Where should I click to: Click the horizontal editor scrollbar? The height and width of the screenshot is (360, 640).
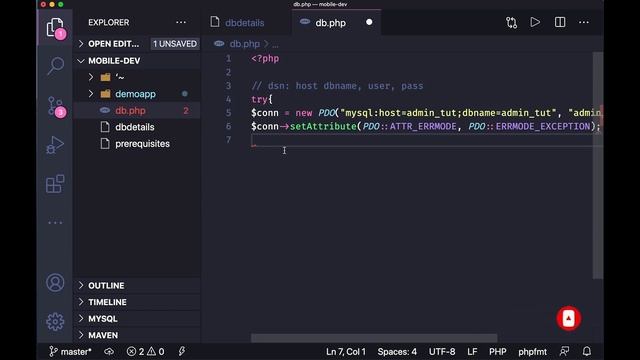click(x=374, y=338)
